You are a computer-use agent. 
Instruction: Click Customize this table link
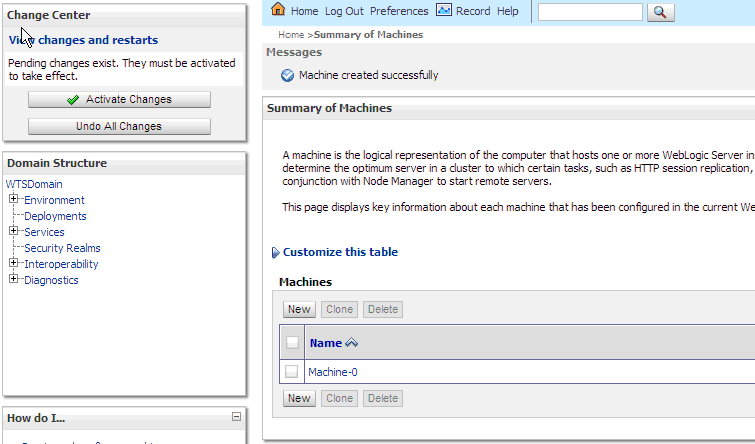(x=340, y=252)
